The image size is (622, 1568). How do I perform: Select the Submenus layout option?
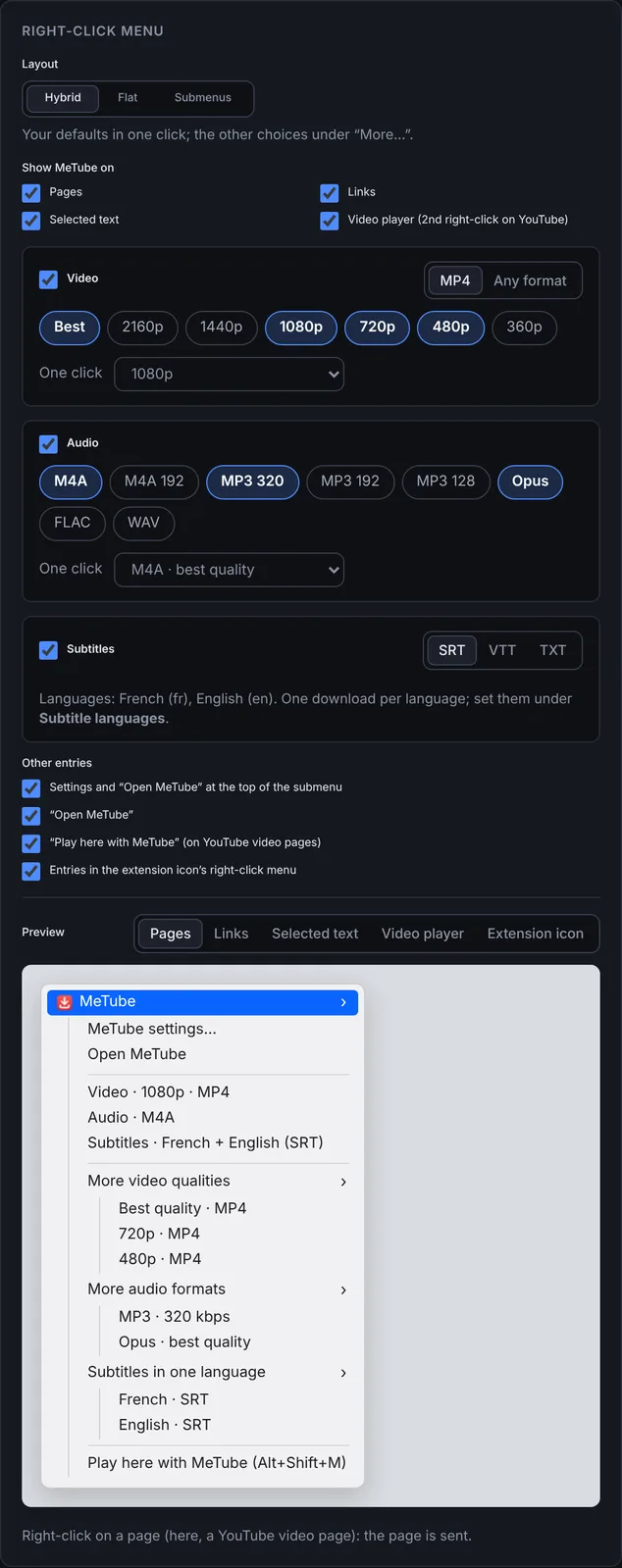click(x=203, y=98)
